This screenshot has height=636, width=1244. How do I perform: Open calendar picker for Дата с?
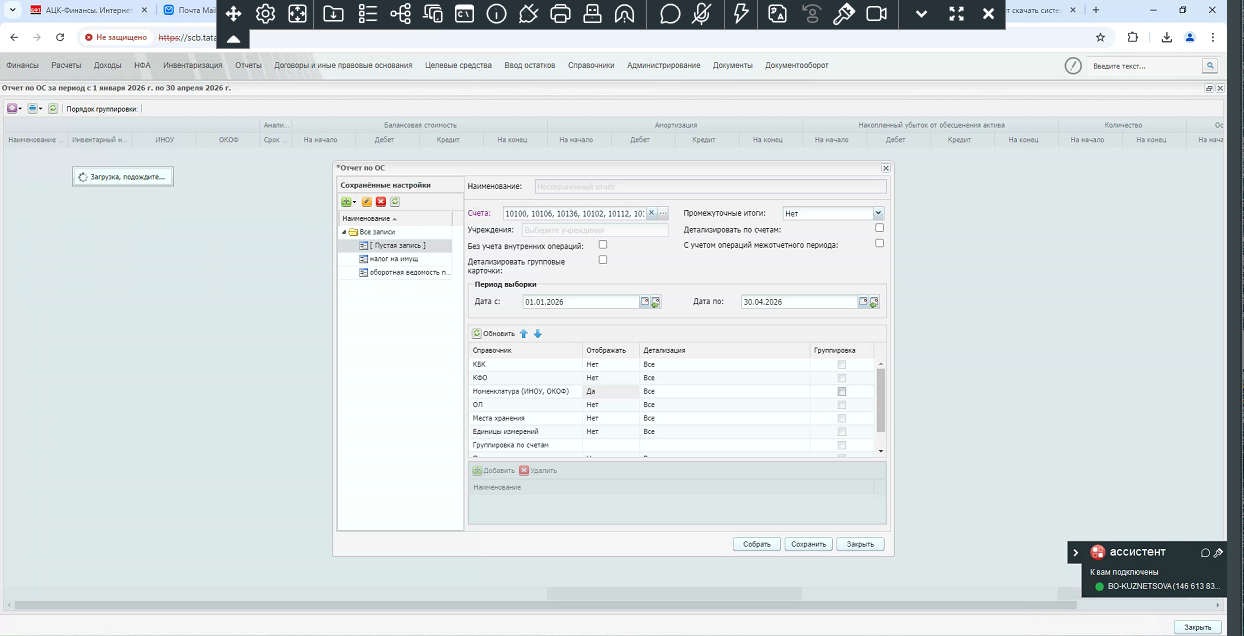click(x=645, y=302)
